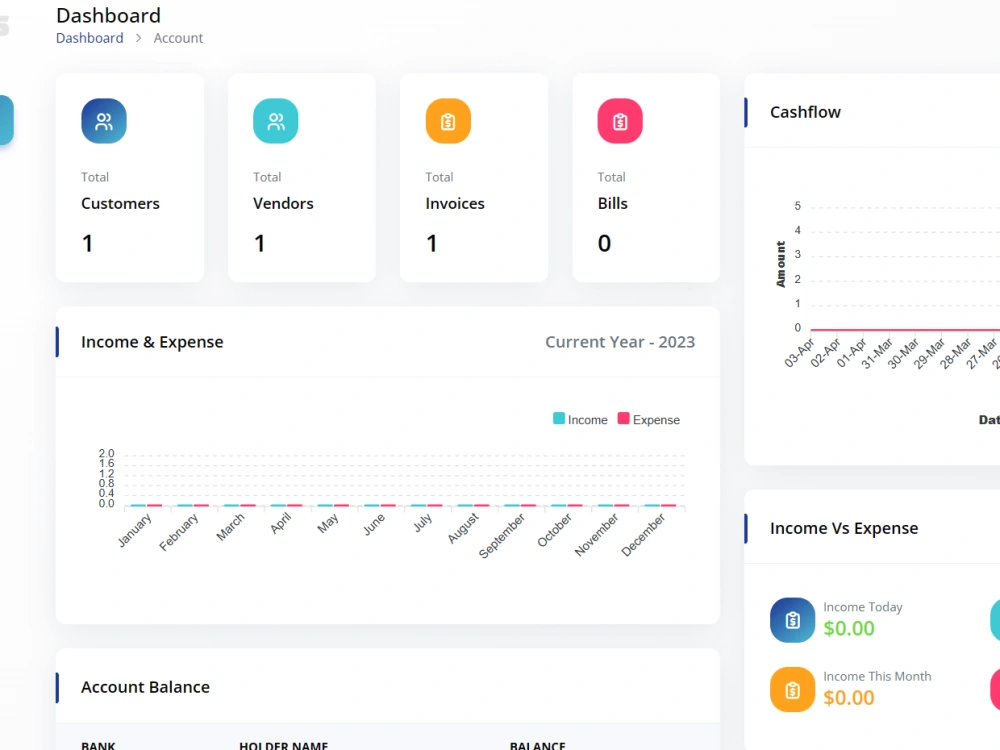
Task: Toggle the Income legend swatch
Action: [x=559, y=419]
